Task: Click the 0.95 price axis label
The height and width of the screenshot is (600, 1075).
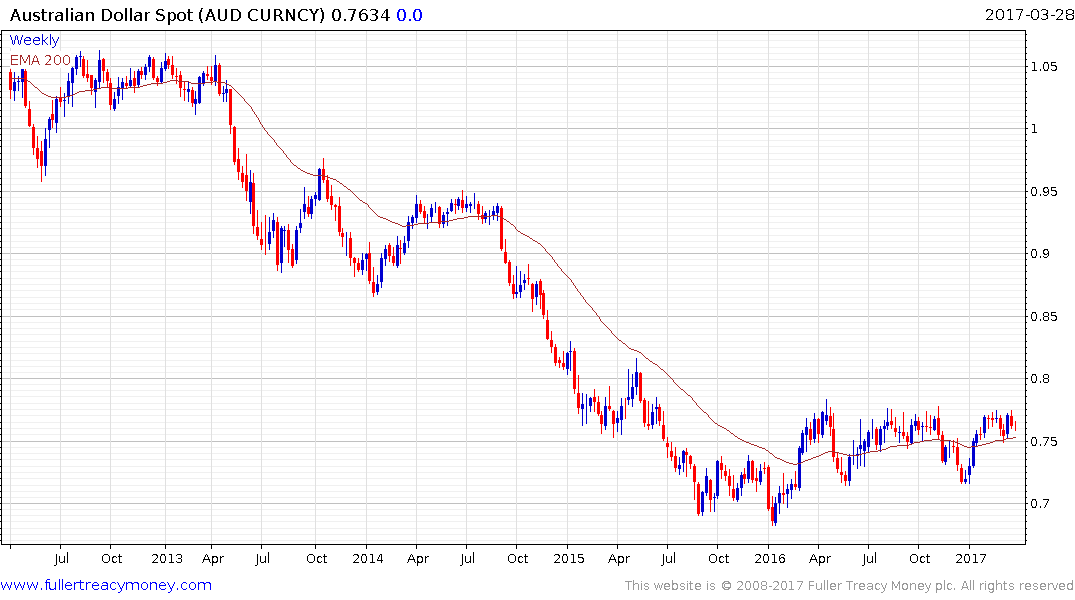Action: (1043, 191)
